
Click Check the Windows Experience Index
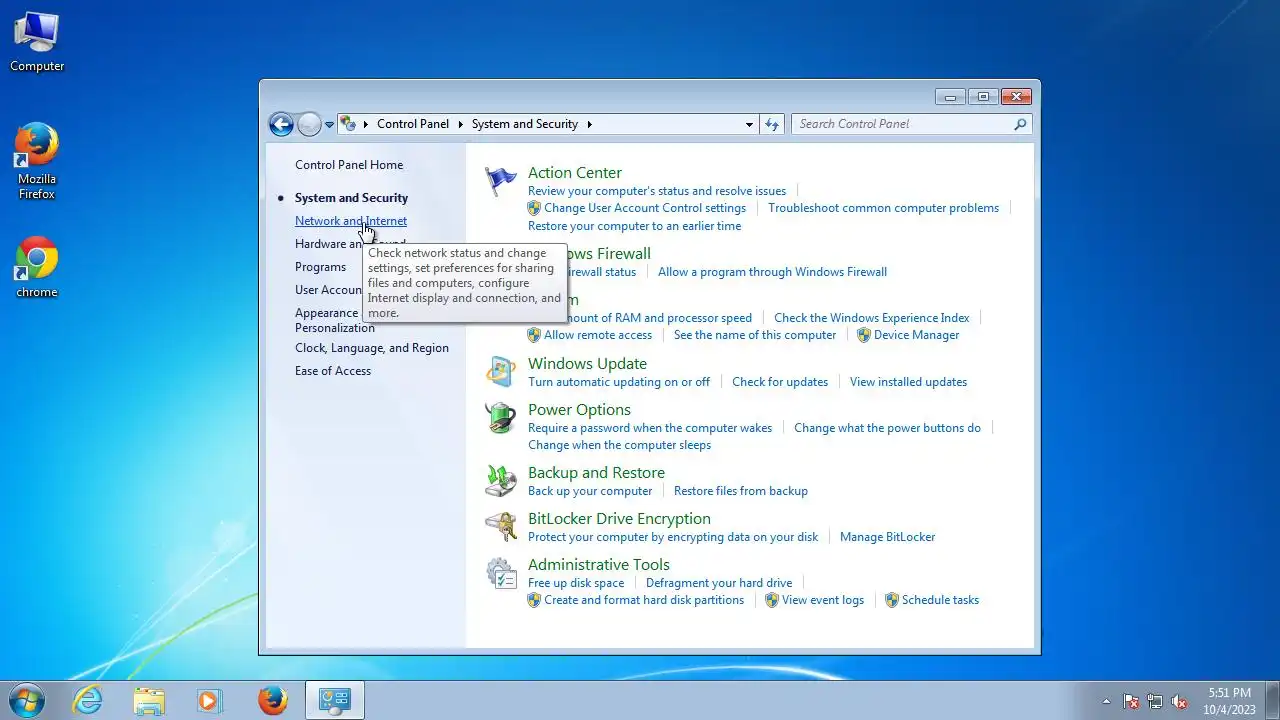pyautogui.click(x=872, y=318)
